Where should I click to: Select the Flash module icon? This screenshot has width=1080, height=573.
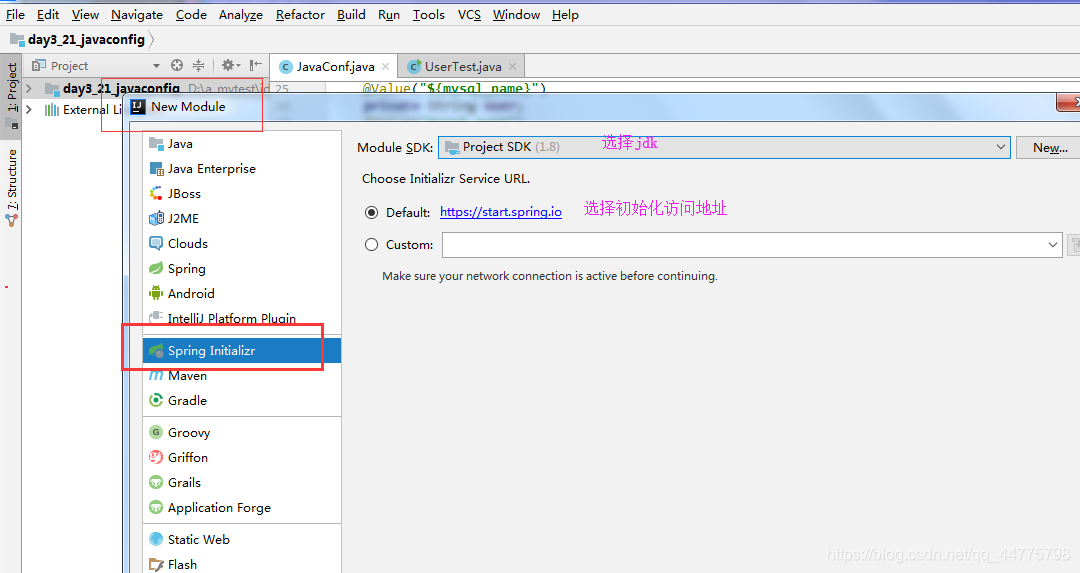(x=156, y=565)
